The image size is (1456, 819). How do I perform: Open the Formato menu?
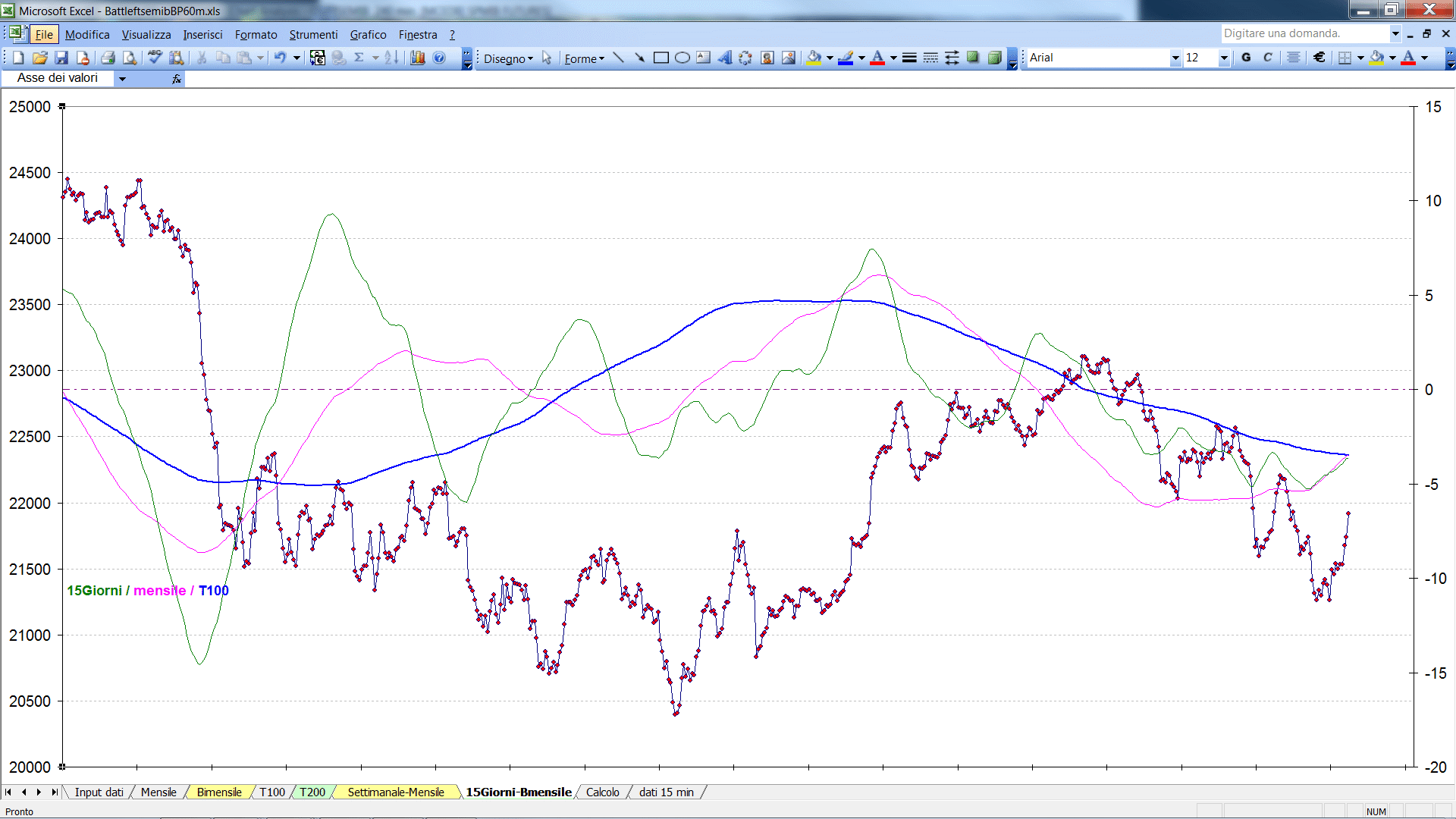(x=256, y=34)
